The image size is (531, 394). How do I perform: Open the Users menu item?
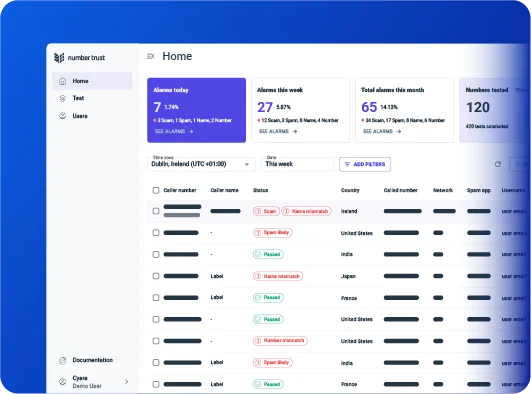(x=92, y=116)
